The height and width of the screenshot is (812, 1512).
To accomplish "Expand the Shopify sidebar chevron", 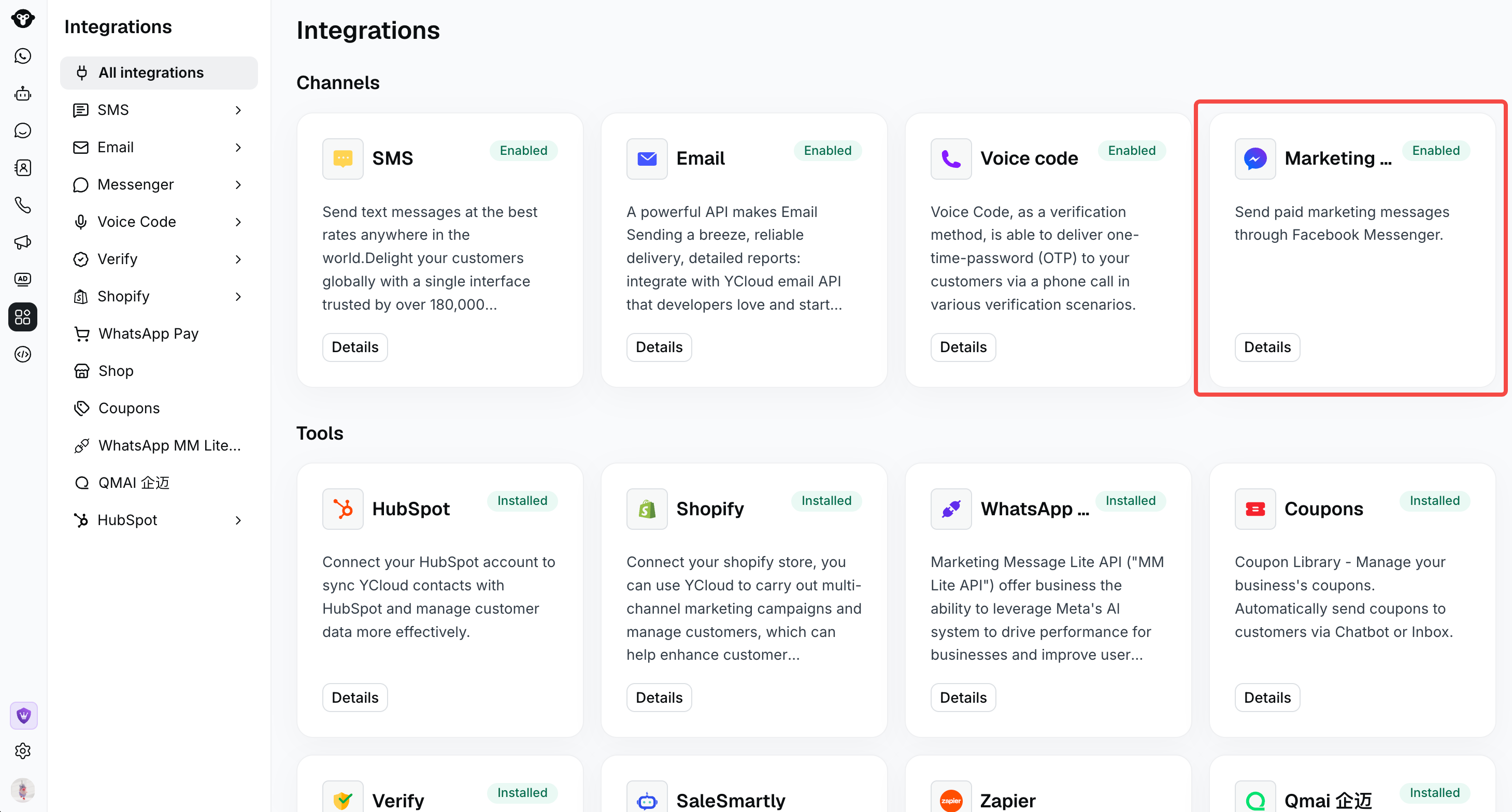I will pyautogui.click(x=238, y=296).
